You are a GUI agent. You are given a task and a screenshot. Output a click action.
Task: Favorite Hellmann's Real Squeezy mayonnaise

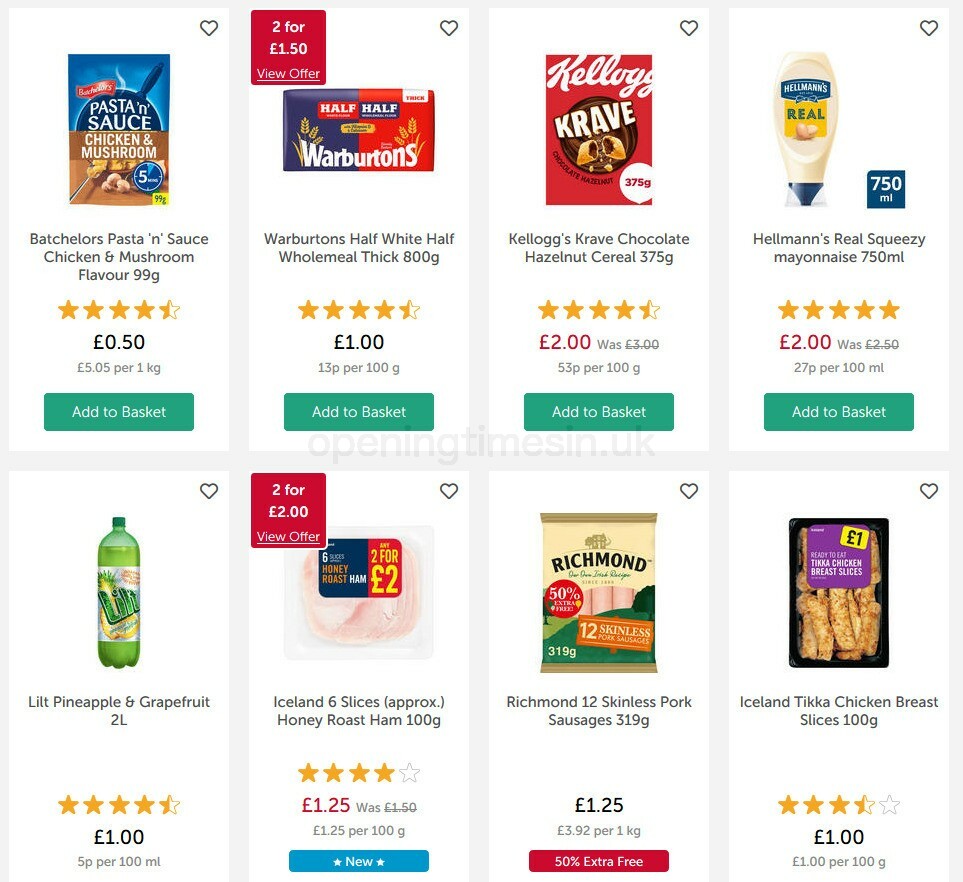929,28
